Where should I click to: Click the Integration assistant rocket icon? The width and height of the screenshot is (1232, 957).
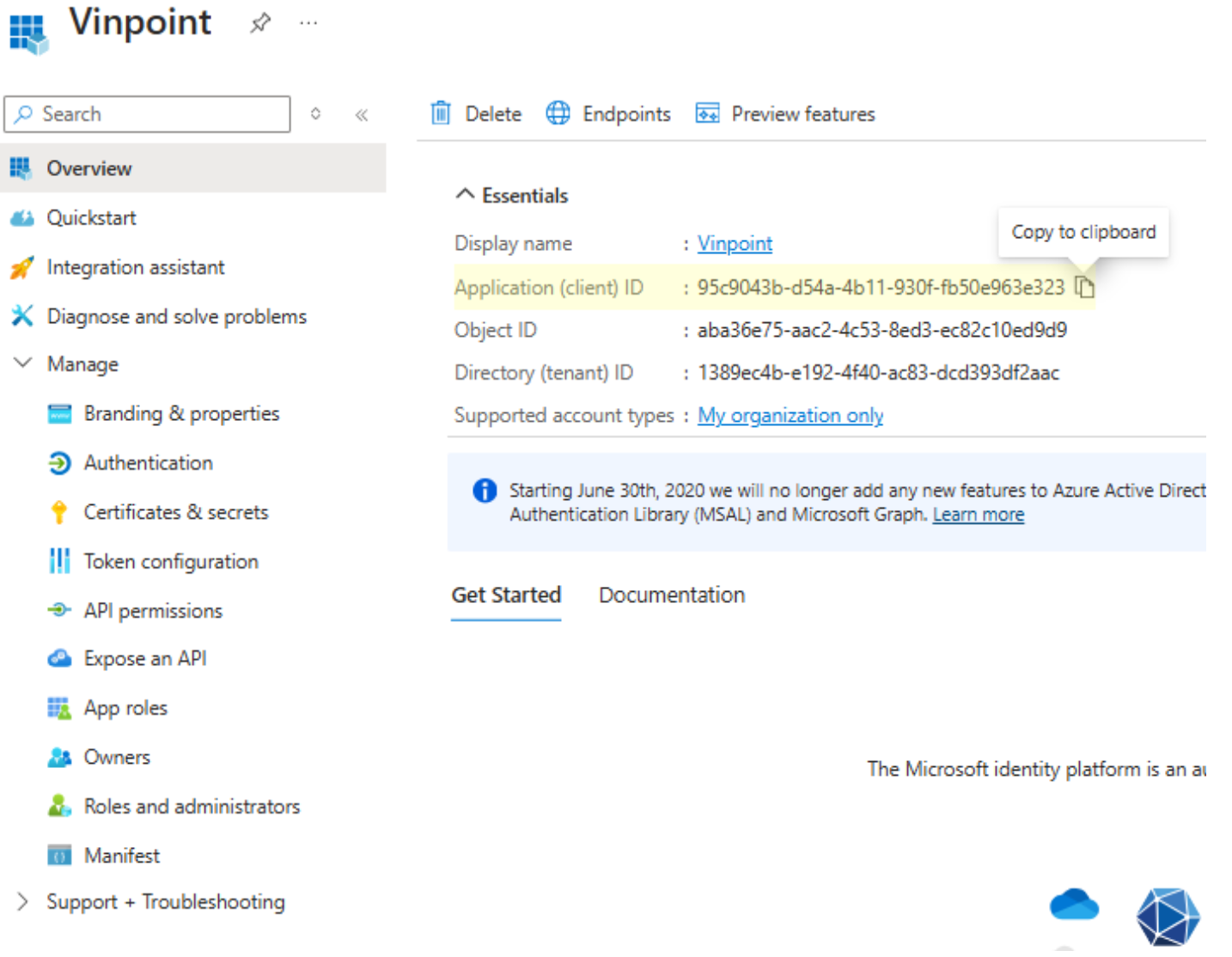pyautogui.click(x=21, y=267)
